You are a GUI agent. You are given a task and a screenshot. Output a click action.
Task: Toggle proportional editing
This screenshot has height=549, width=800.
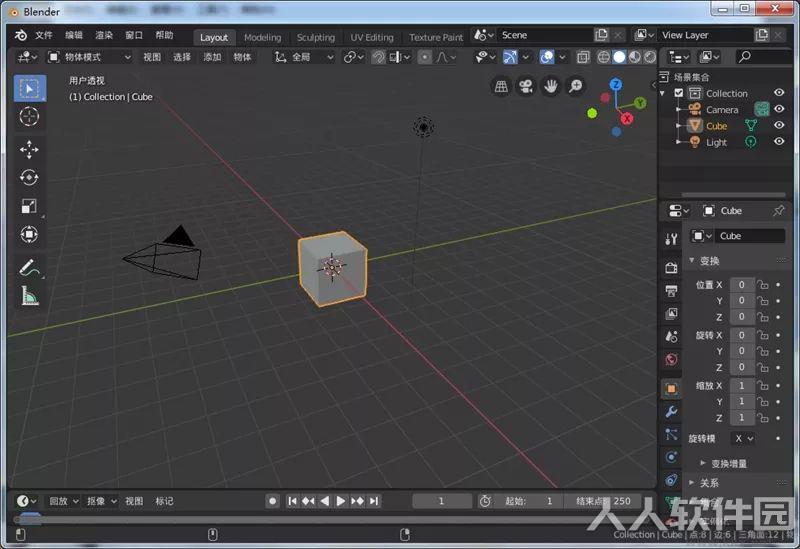coord(424,57)
